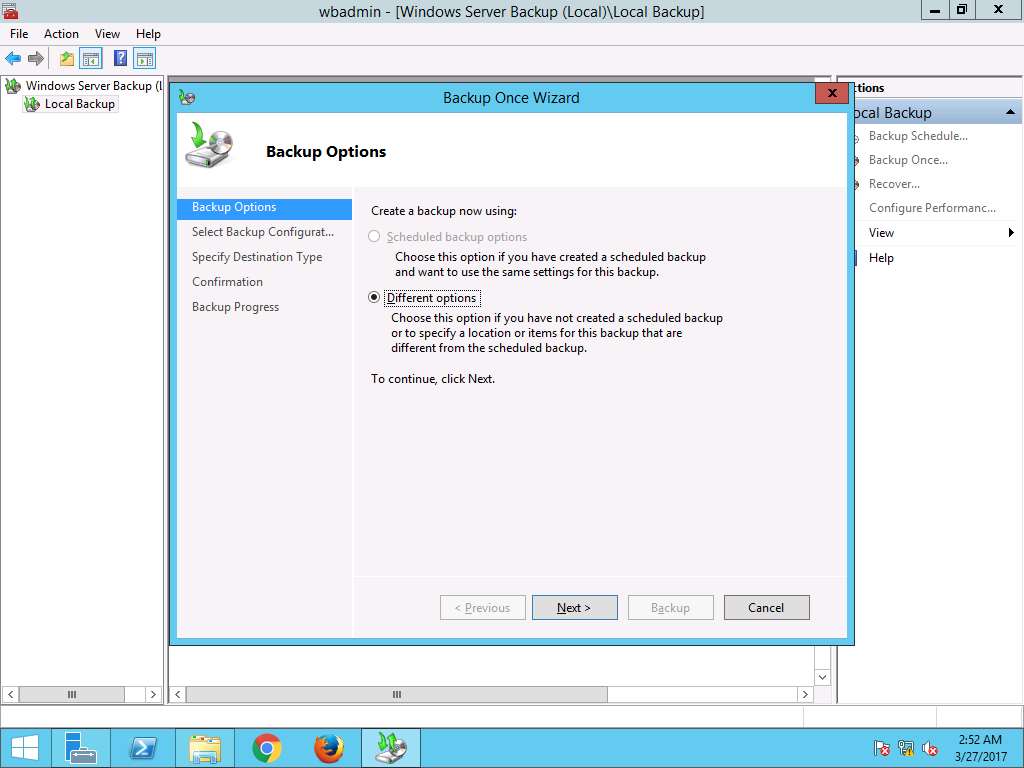Click Windows Server Backup taskbar icon
This screenshot has width=1024, height=768.
coord(391,748)
